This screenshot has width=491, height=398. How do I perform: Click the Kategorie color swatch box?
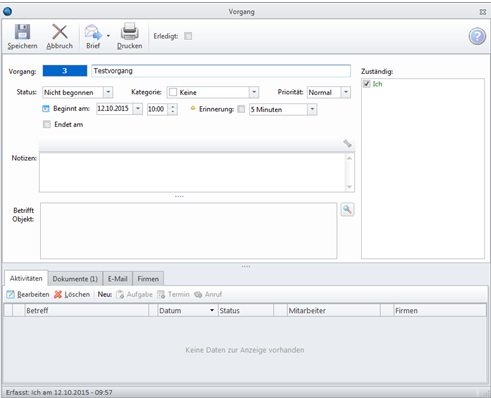pyautogui.click(x=173, y=92)
